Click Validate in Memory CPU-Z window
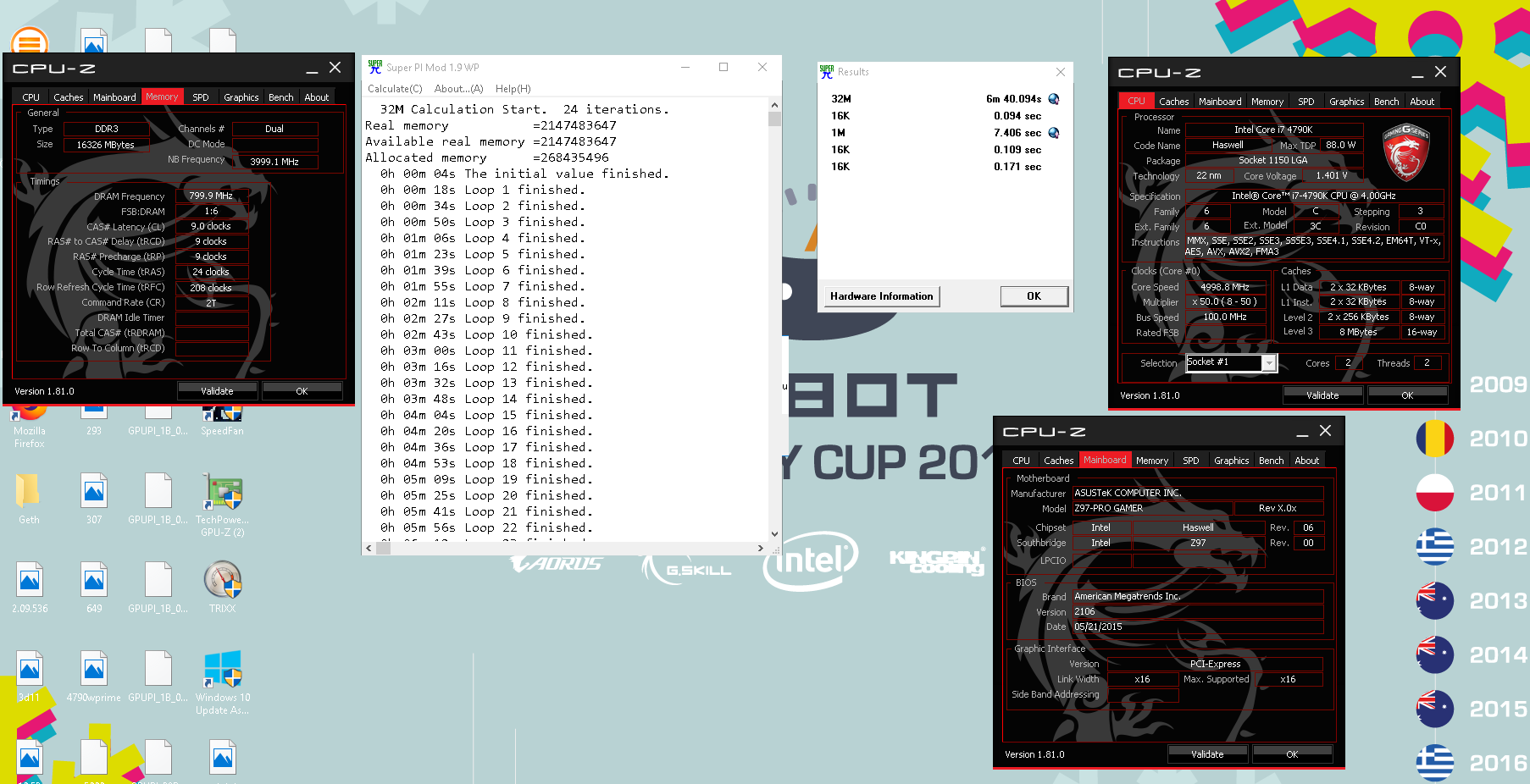Viewport: 1530px width, 784px height. pos(217,391)
